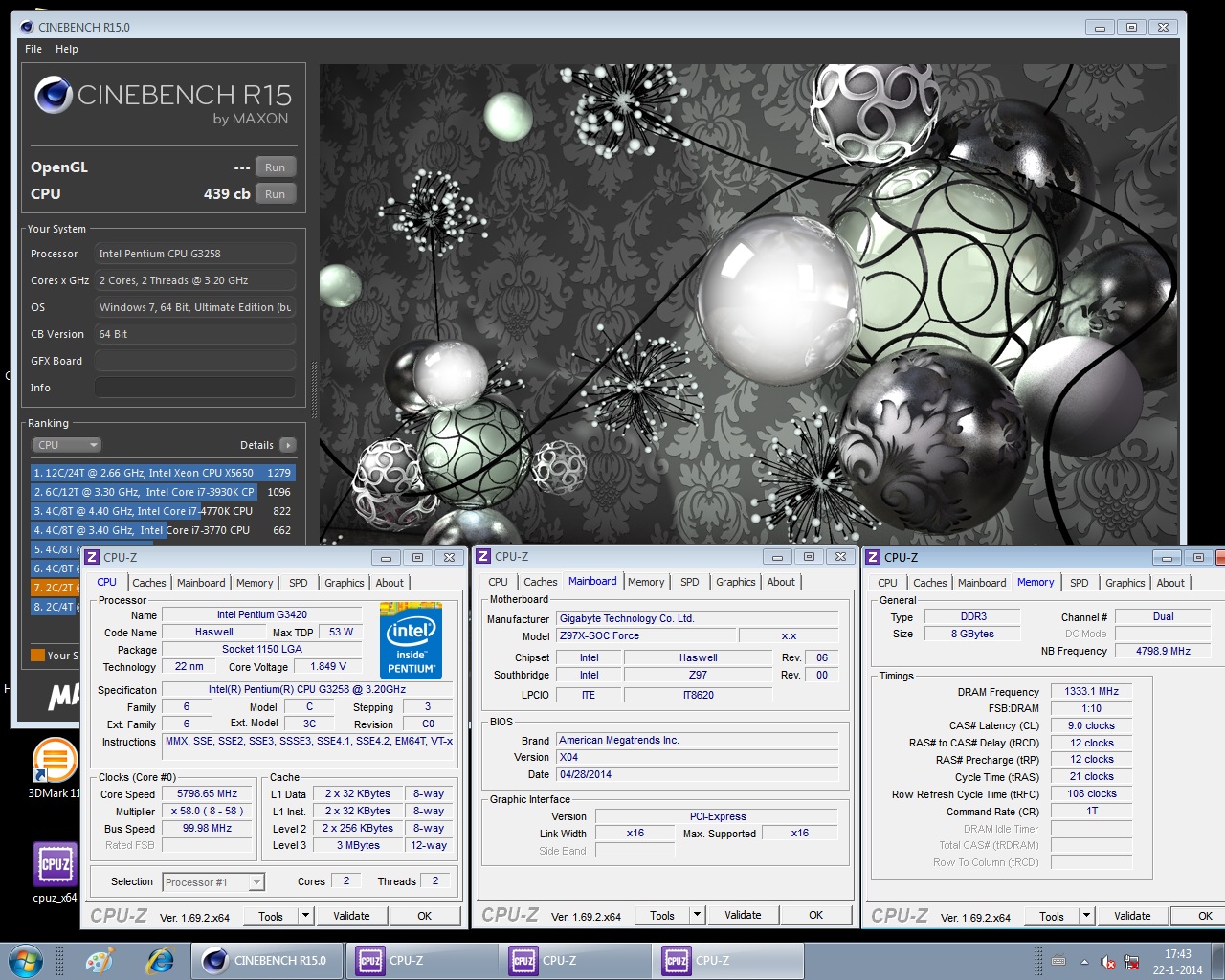Screen dimensions: 1225x980
Task: Run the OpenGL benchmark
Action: point(276,167)
